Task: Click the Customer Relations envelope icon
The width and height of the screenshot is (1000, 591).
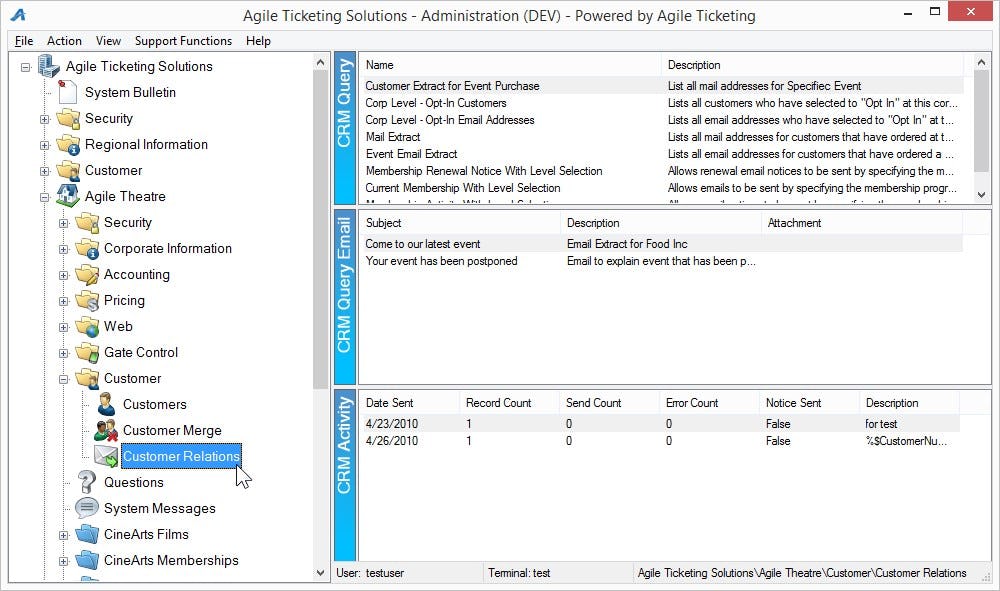Action: [x=105, y=456]
